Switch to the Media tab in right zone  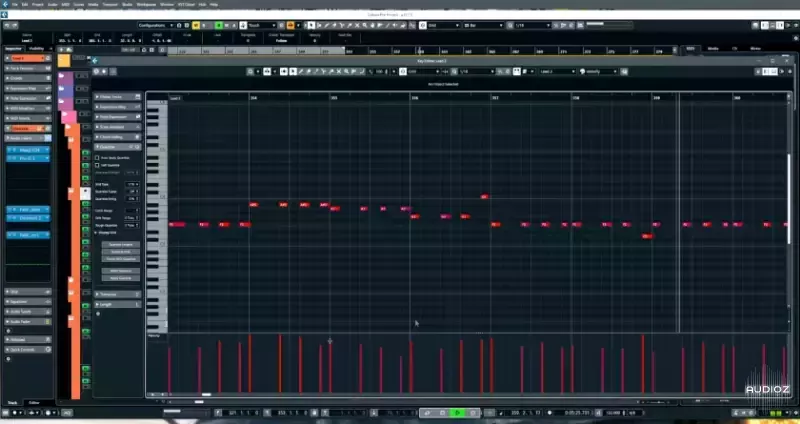(x=713, y=48)
